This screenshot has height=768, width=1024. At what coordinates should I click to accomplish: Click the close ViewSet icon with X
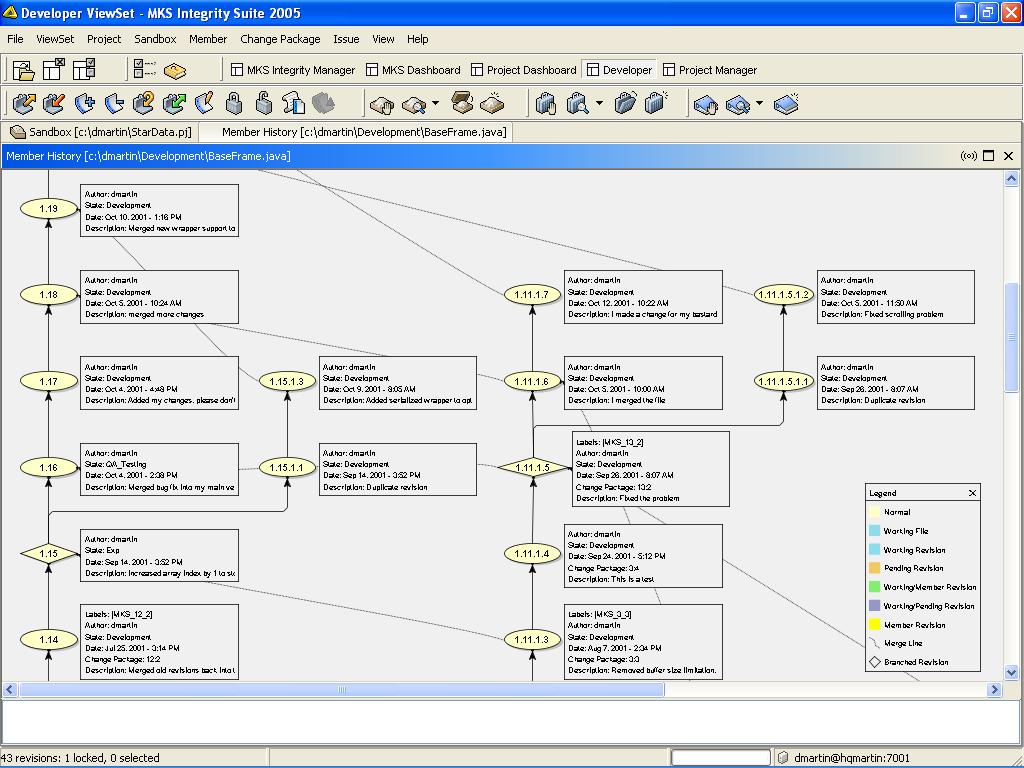click(54, 70)
